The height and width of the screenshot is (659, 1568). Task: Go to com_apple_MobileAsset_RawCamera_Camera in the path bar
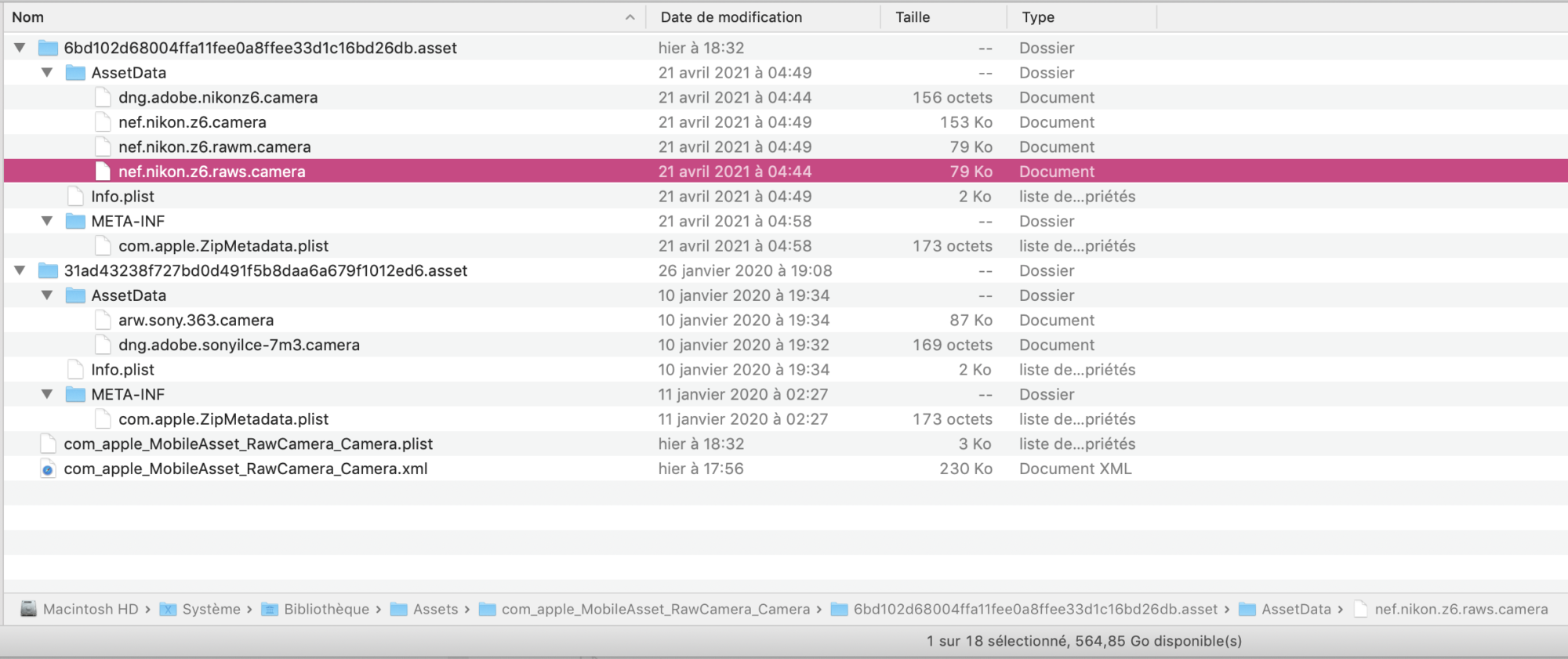(655, 609)
